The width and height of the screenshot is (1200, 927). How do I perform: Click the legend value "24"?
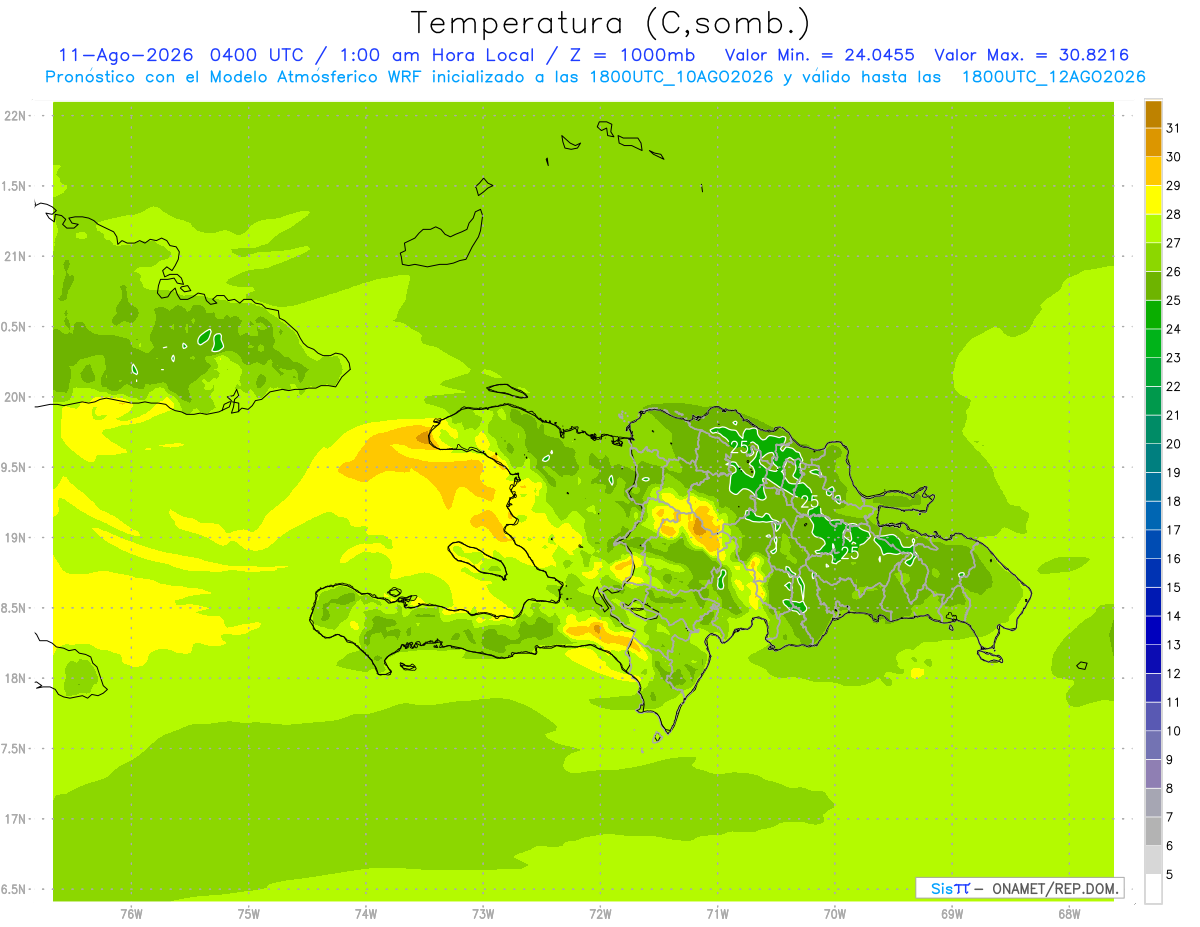click(x=1174, y=329)
